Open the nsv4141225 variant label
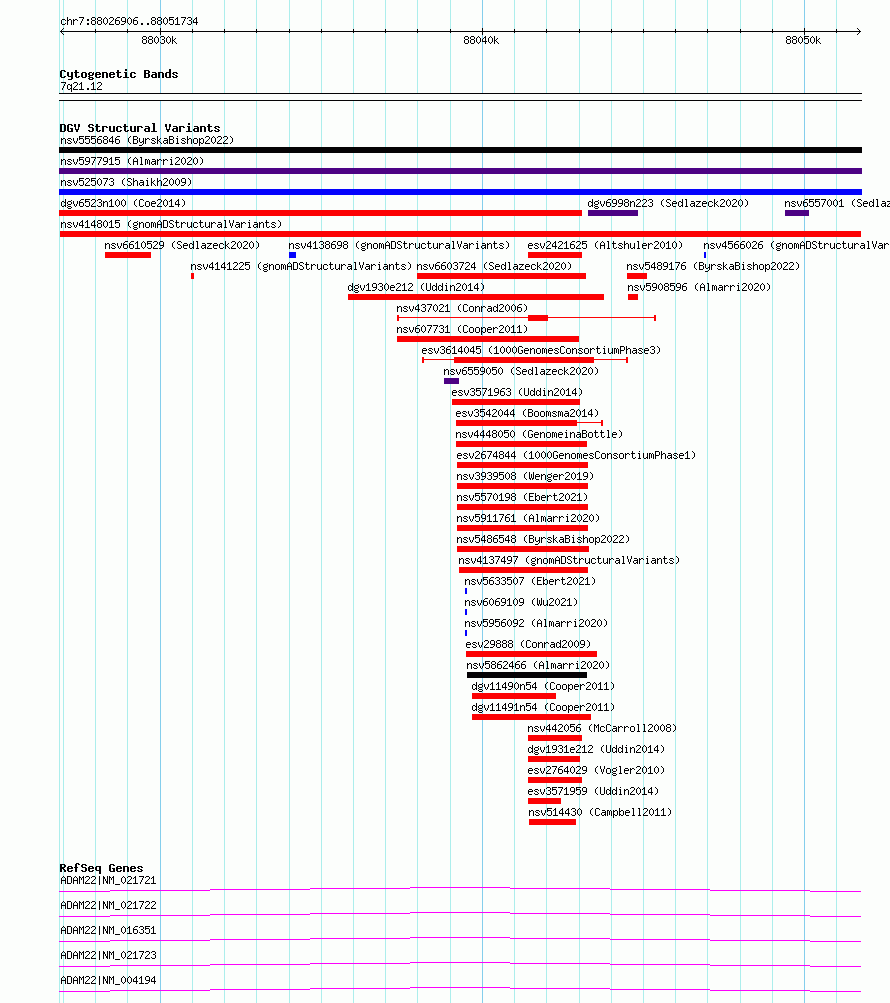 [301, 267]
